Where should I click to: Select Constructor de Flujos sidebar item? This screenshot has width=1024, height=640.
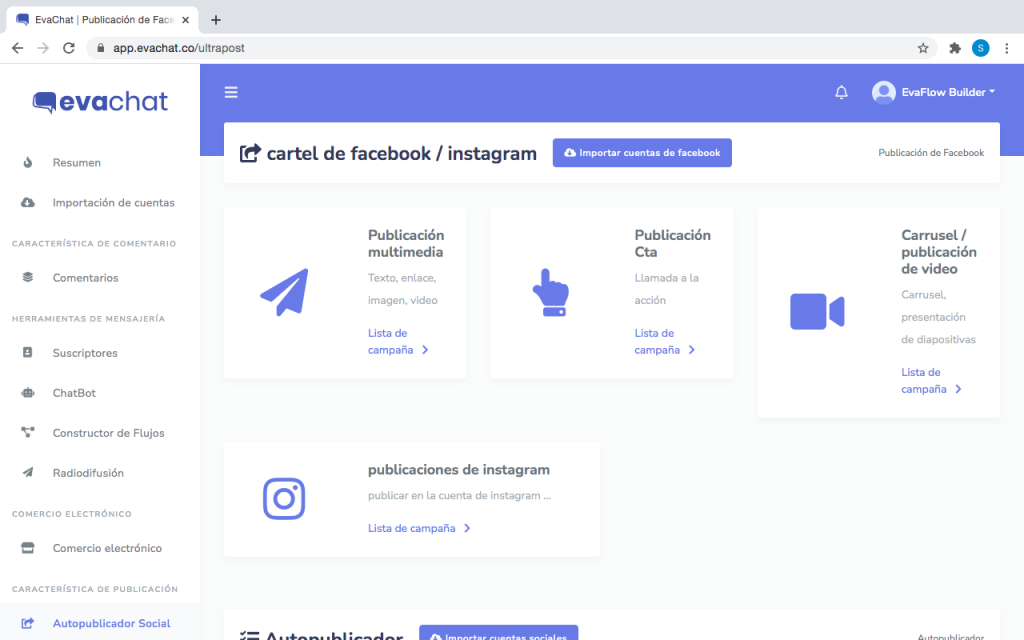tap(108, 433)
